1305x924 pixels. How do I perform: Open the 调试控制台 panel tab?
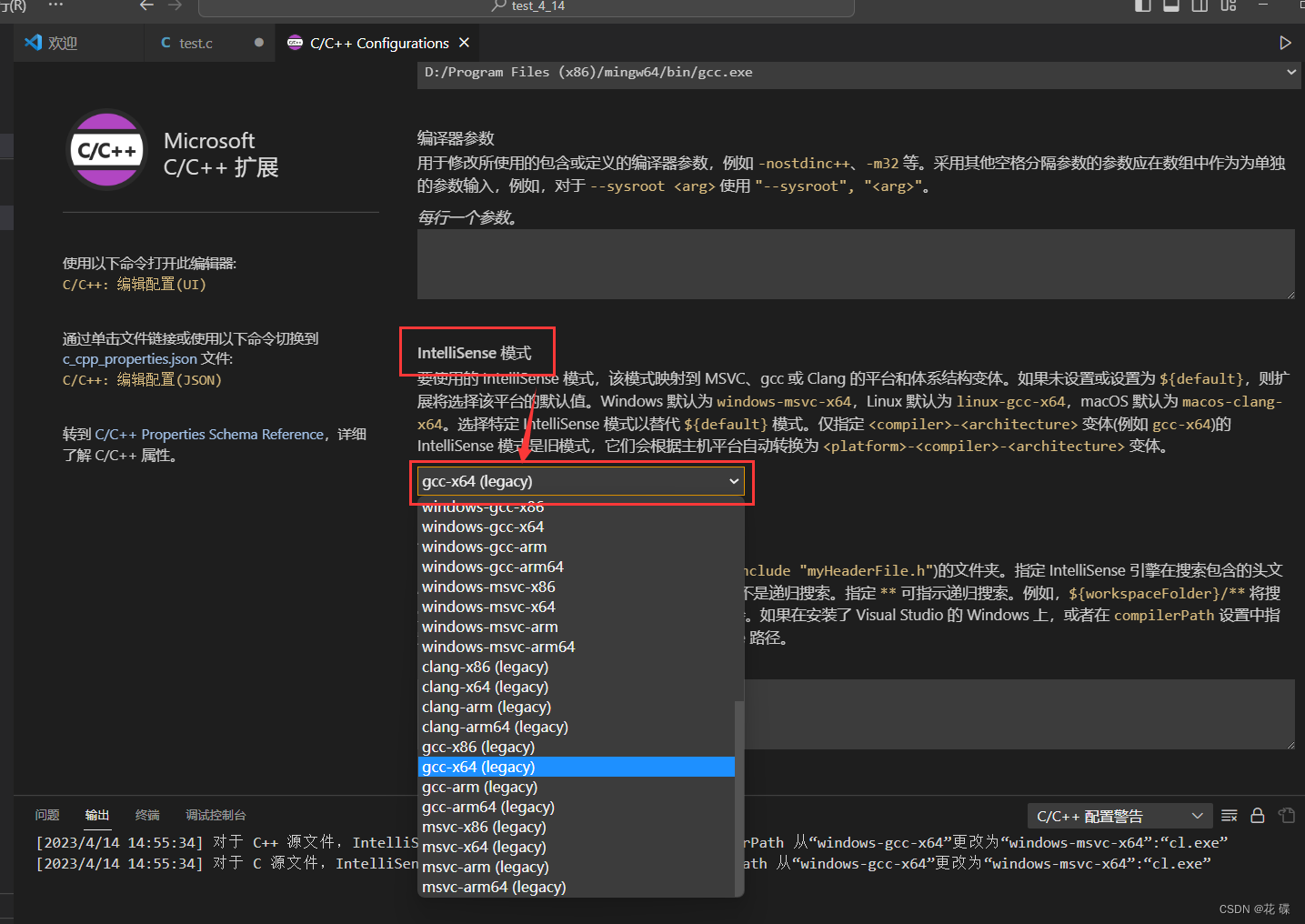pos(216,815)
